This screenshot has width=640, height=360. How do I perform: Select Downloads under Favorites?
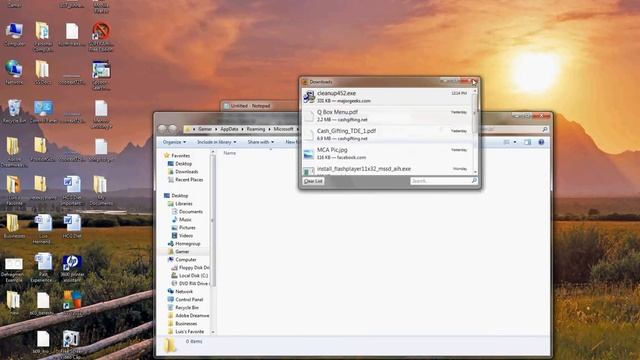coord(183,171)
